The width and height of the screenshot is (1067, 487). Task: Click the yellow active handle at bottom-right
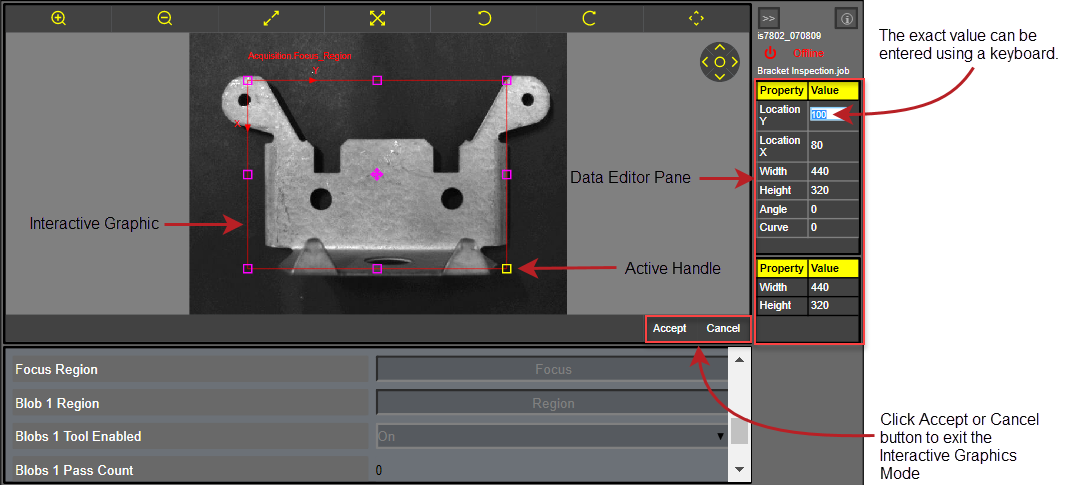point(506,268)
